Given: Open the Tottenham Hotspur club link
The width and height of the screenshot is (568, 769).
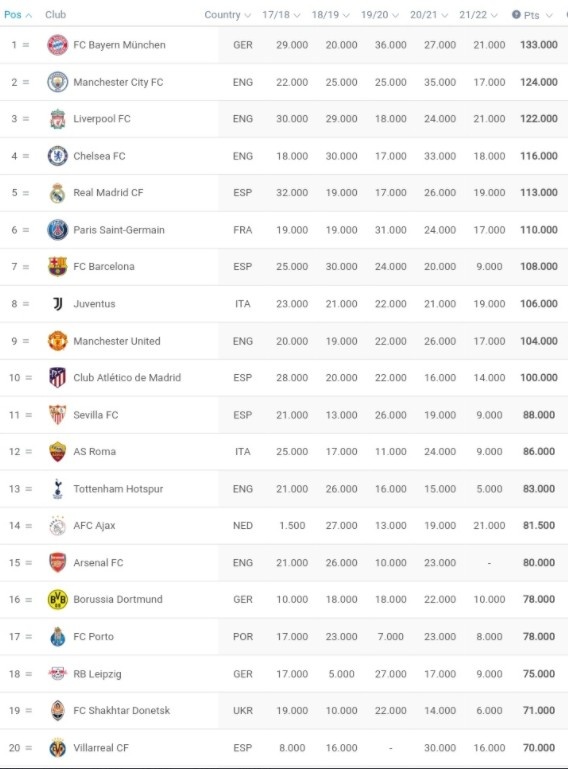Looking at the screenshot, I should click(x=118, y=489).
